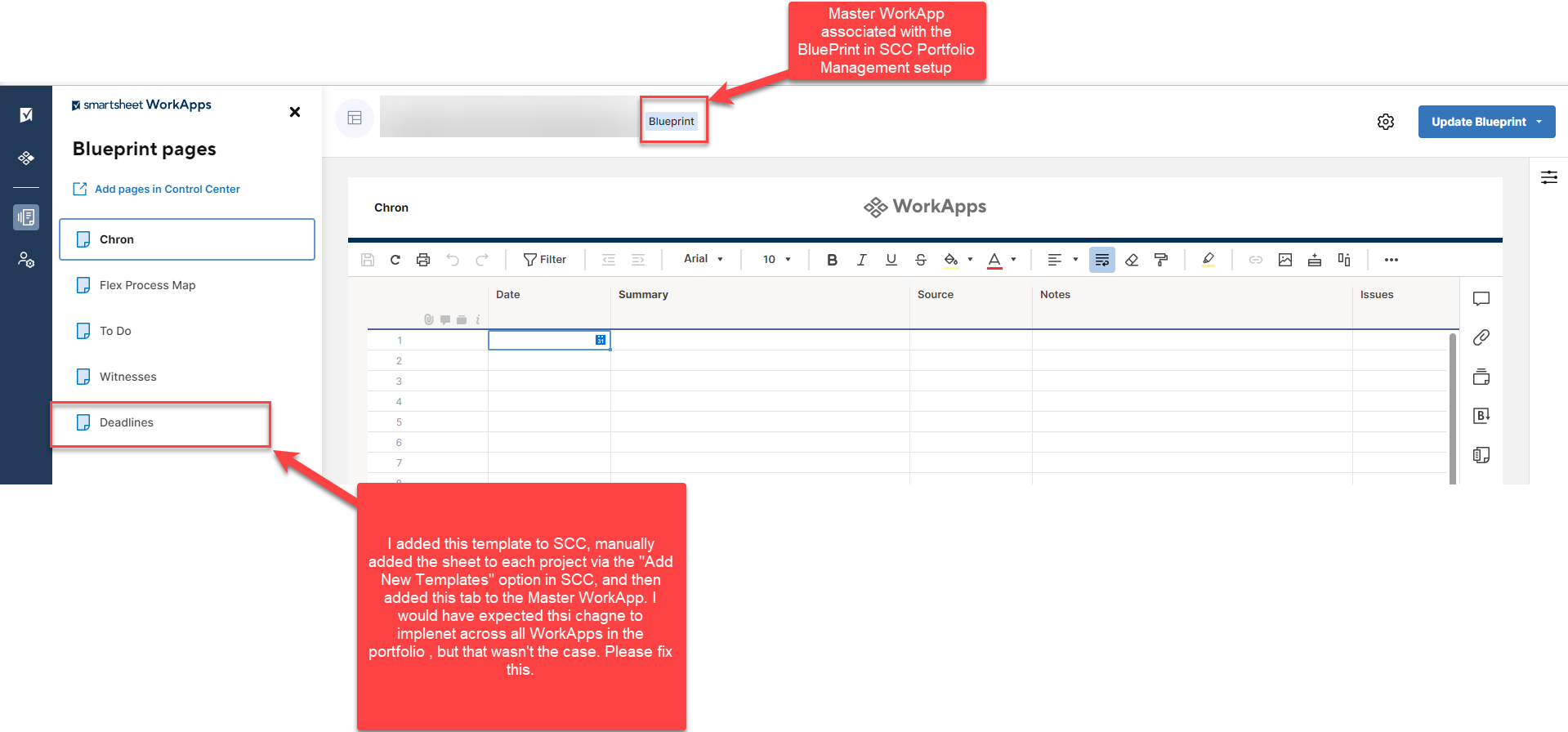Open the font size 10 dropdown
The height and width of the screenshot is (732, 1568).
pyautogui.click(x=777, y=260)
